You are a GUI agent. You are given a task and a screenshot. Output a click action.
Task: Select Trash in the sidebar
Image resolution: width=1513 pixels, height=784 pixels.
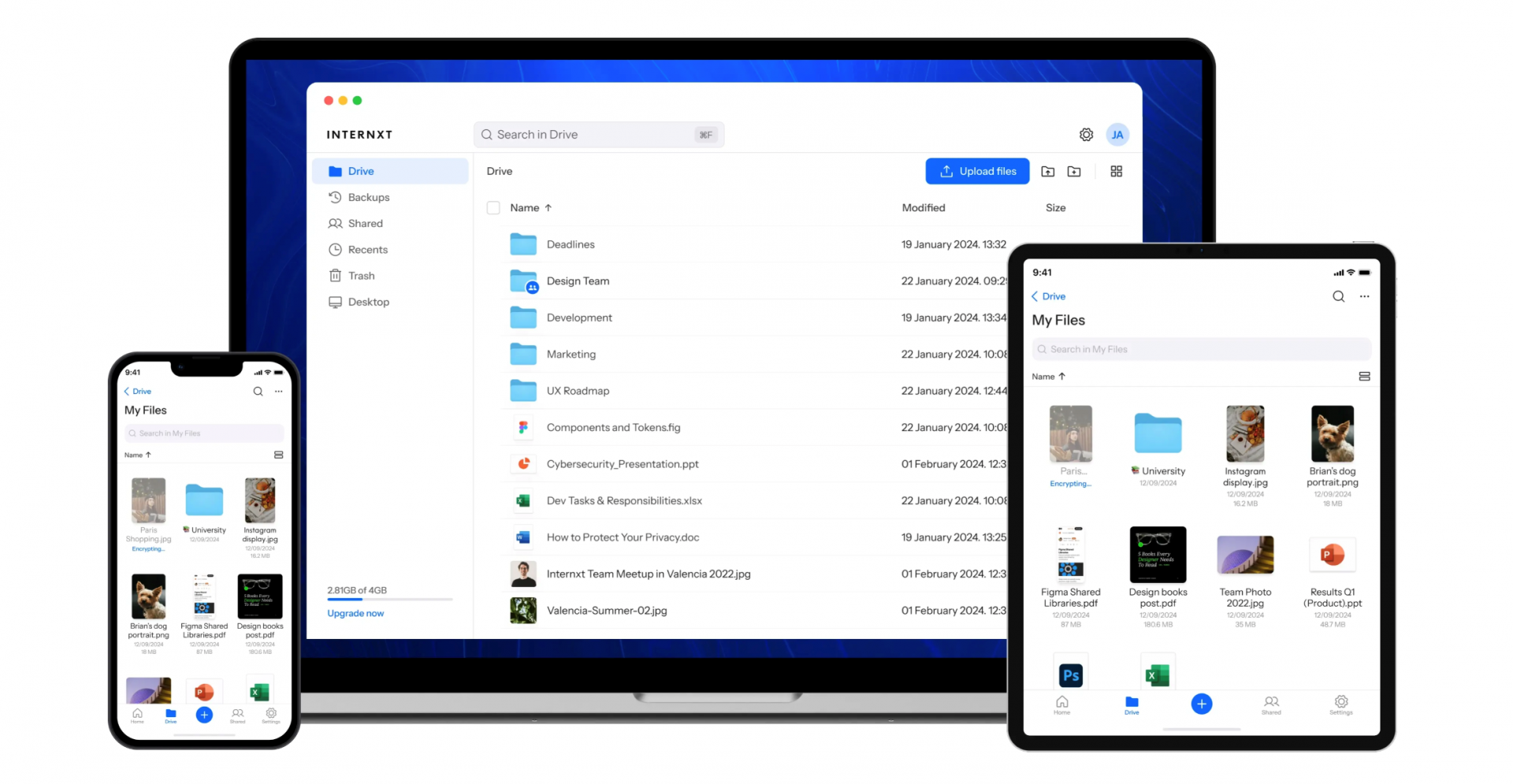(x=361, y=276)
